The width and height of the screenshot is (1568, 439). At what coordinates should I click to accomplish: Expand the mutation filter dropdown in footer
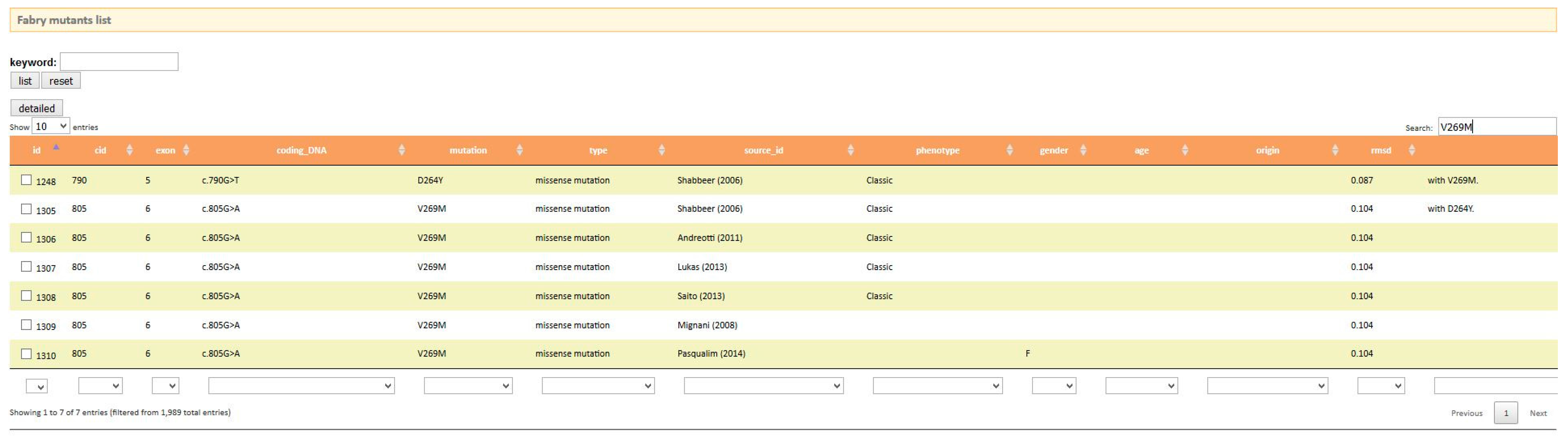point(468,386)
